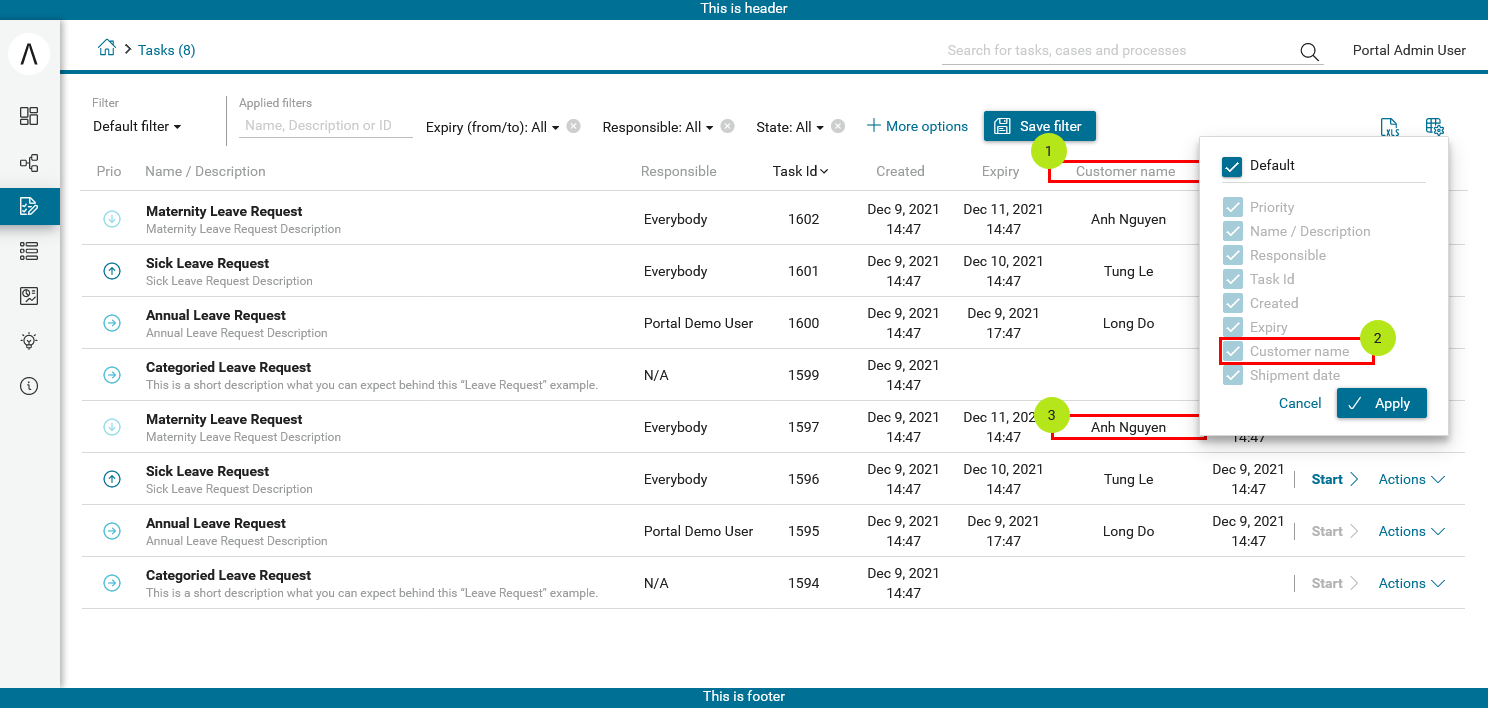
Task: Open Actions menu for task 1596
Action: coord(1412,479)
